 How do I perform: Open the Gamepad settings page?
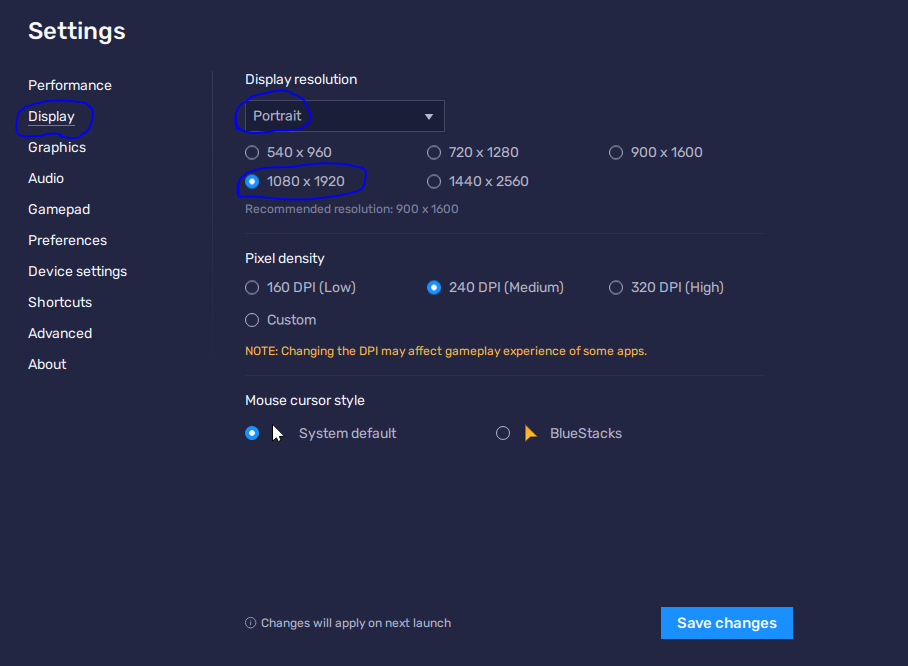pyautogui.click(x=59, y=210)
